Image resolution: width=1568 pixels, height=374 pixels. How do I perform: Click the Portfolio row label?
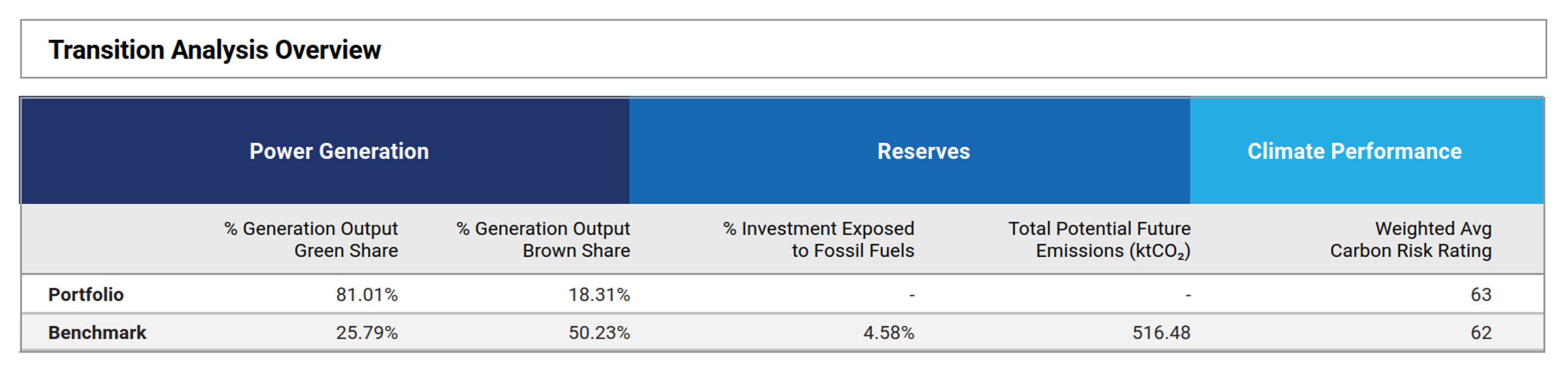[86, 295]
